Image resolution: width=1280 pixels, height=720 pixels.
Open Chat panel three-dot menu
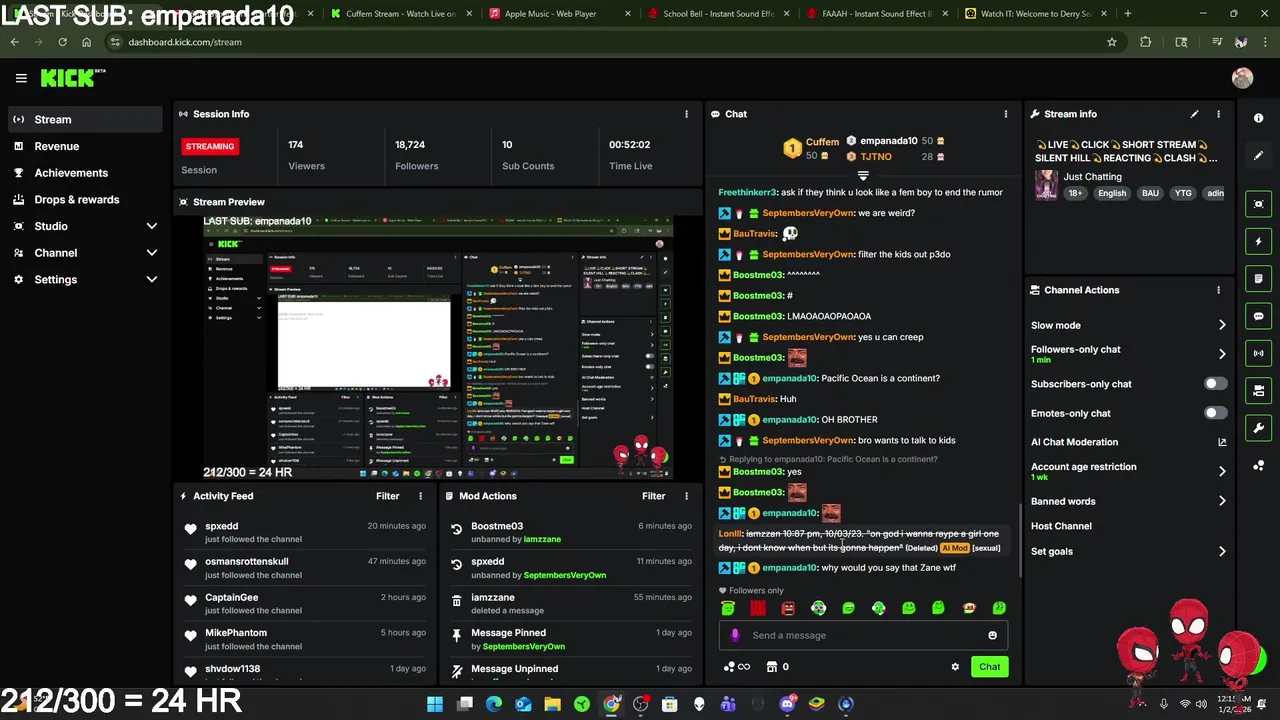point(1005,114)
